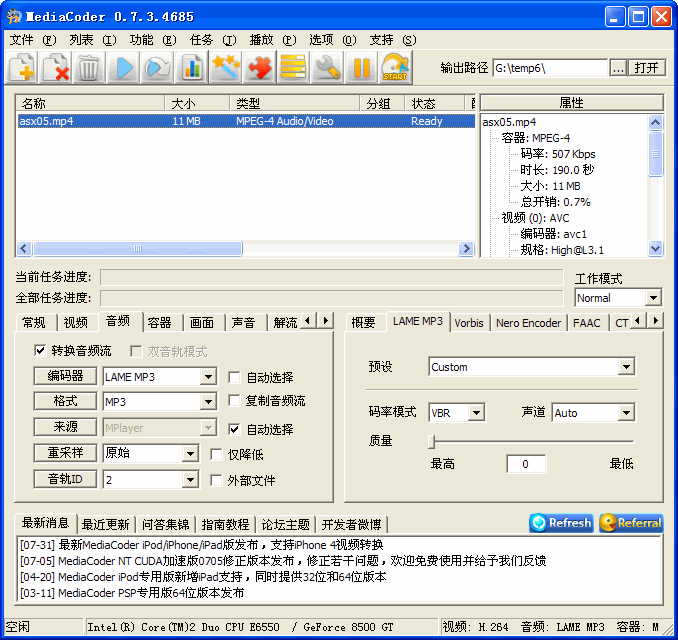Open the VBR bitrate mode dropdown
The width and height of the screenshot is (678, 640).
tap(476, 413)
